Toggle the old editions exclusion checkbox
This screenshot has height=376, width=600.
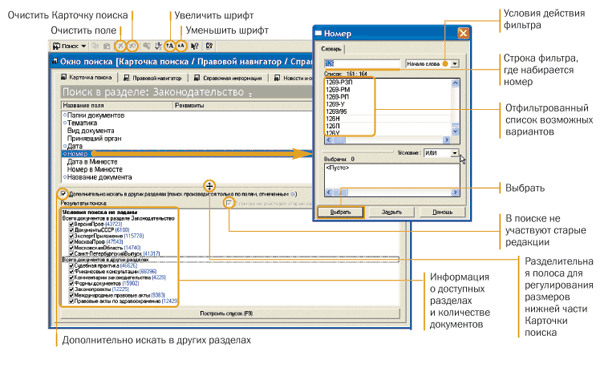229,203
